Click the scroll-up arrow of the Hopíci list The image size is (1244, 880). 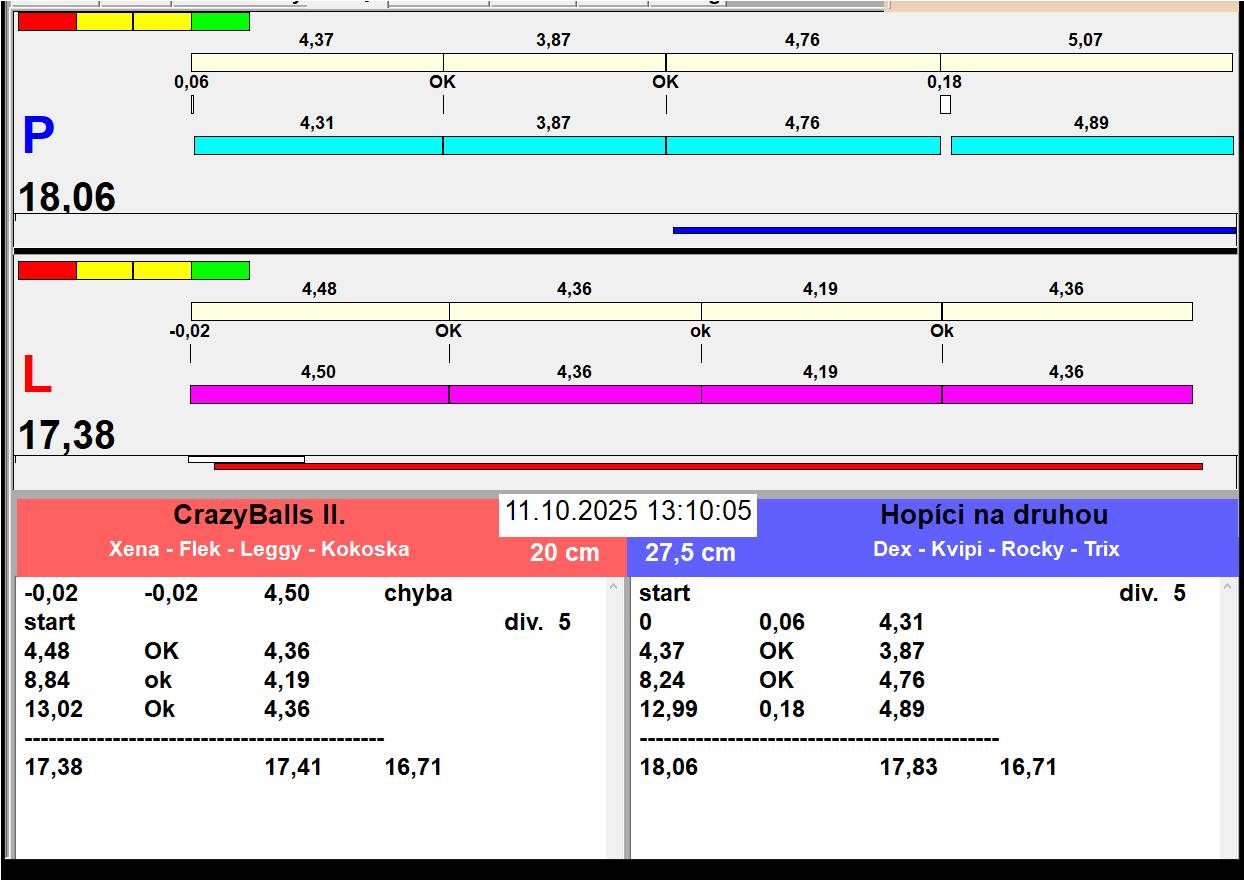coord(1229,588)
